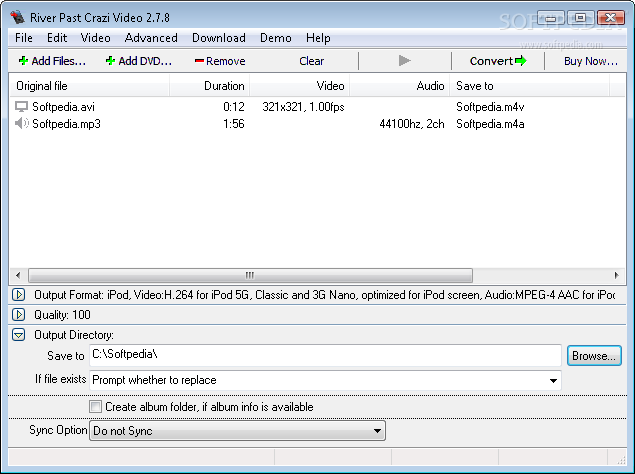635x474 pixels.
Task: Click the Audio column header
Action: (x=399, y=86)
